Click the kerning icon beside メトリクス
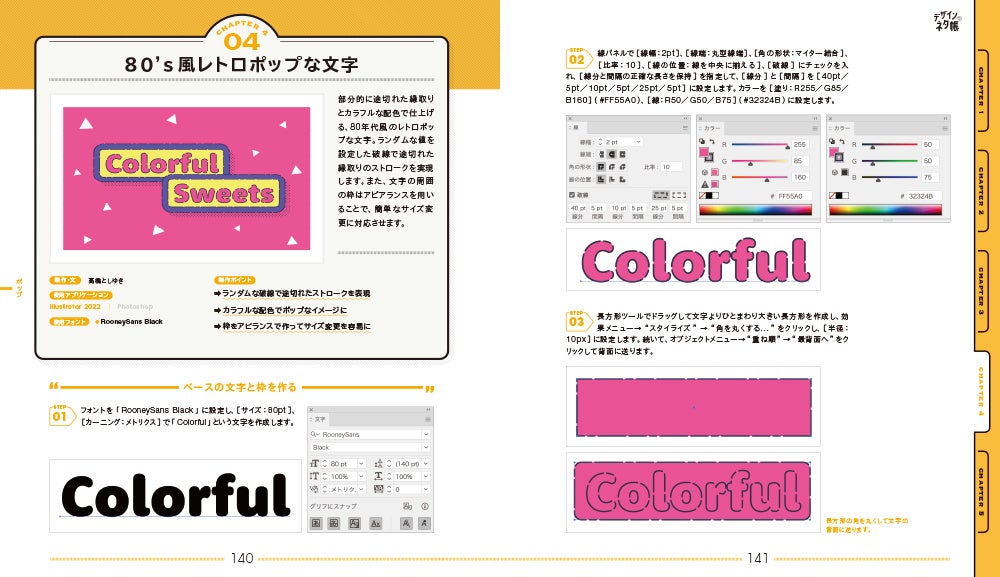 (314, 489)
